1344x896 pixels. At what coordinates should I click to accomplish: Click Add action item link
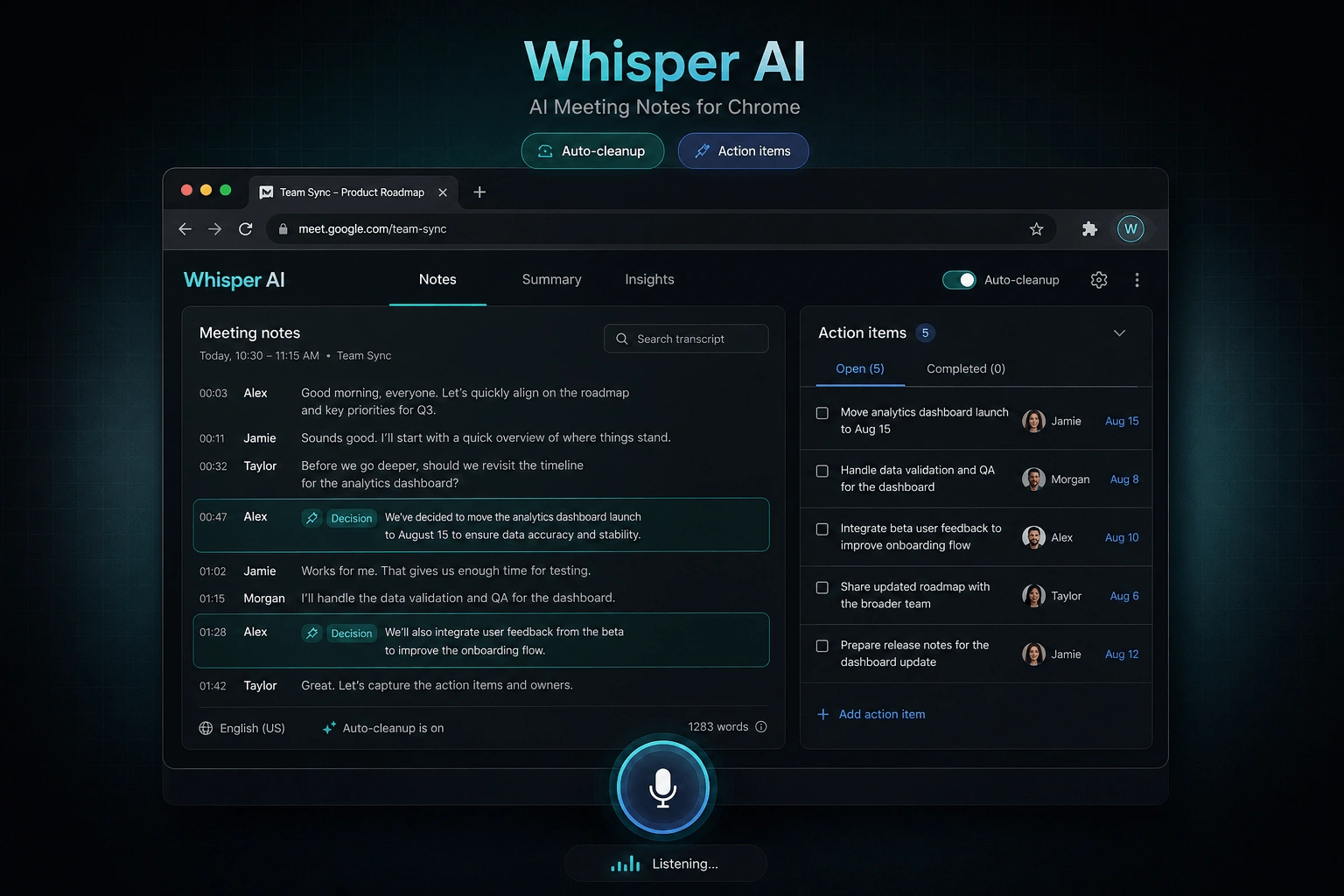click(881, 714)
